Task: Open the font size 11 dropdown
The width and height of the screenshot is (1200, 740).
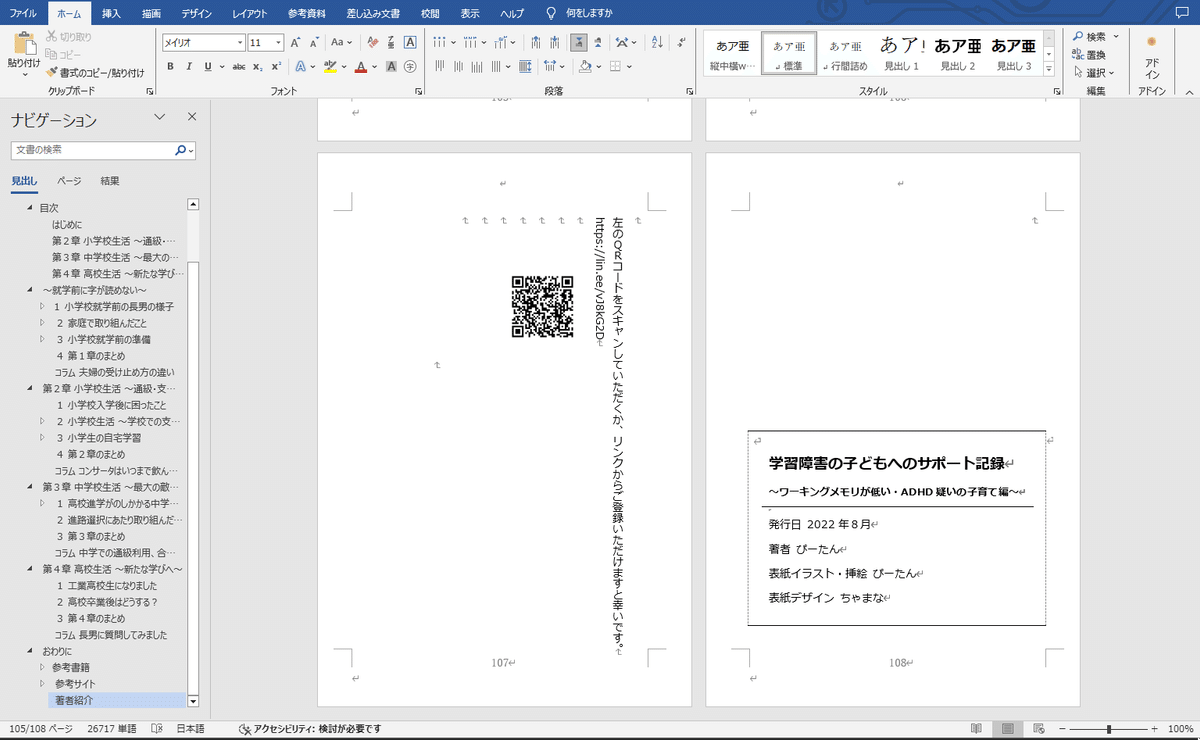Action: point(279,43)
